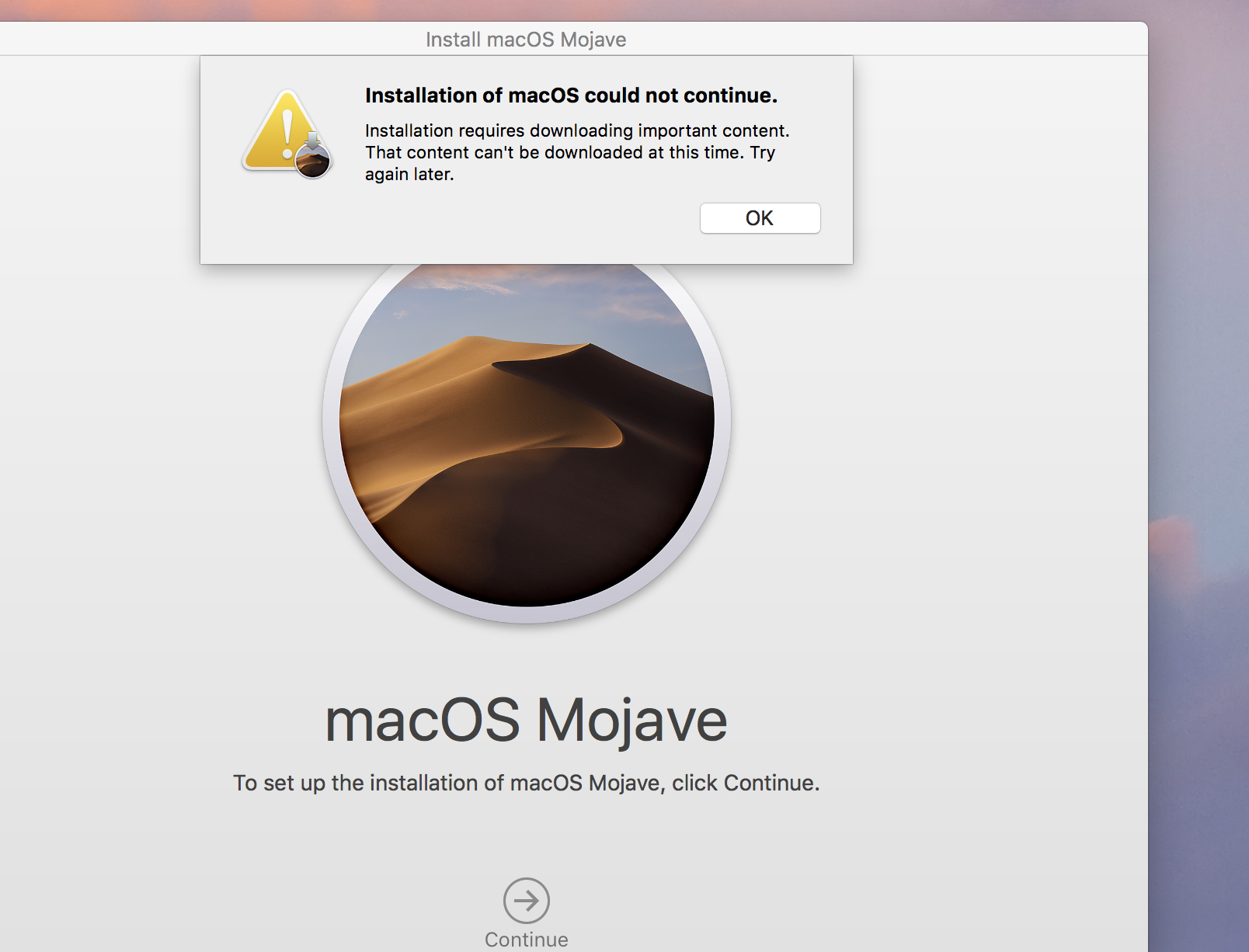Click the yellow warning icon in the dialog
This screenshot has height=952, width=1249.
287,134
